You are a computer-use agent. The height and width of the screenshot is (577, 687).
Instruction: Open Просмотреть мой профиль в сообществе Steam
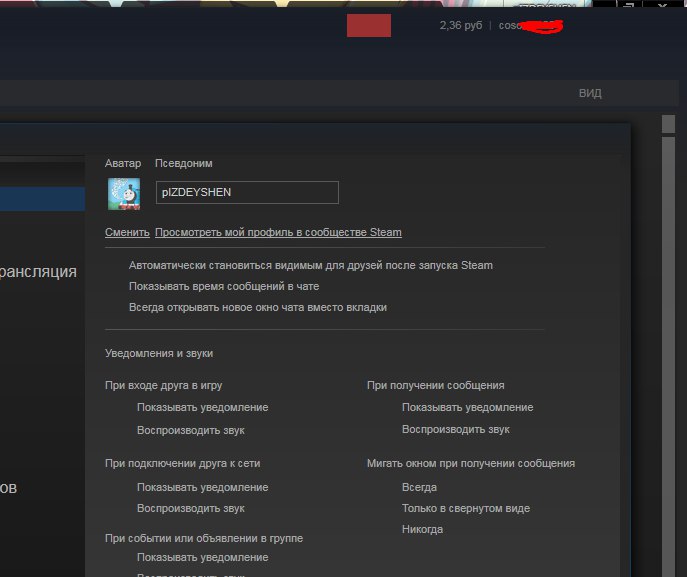pyautogui.click(x=278, y=232)
